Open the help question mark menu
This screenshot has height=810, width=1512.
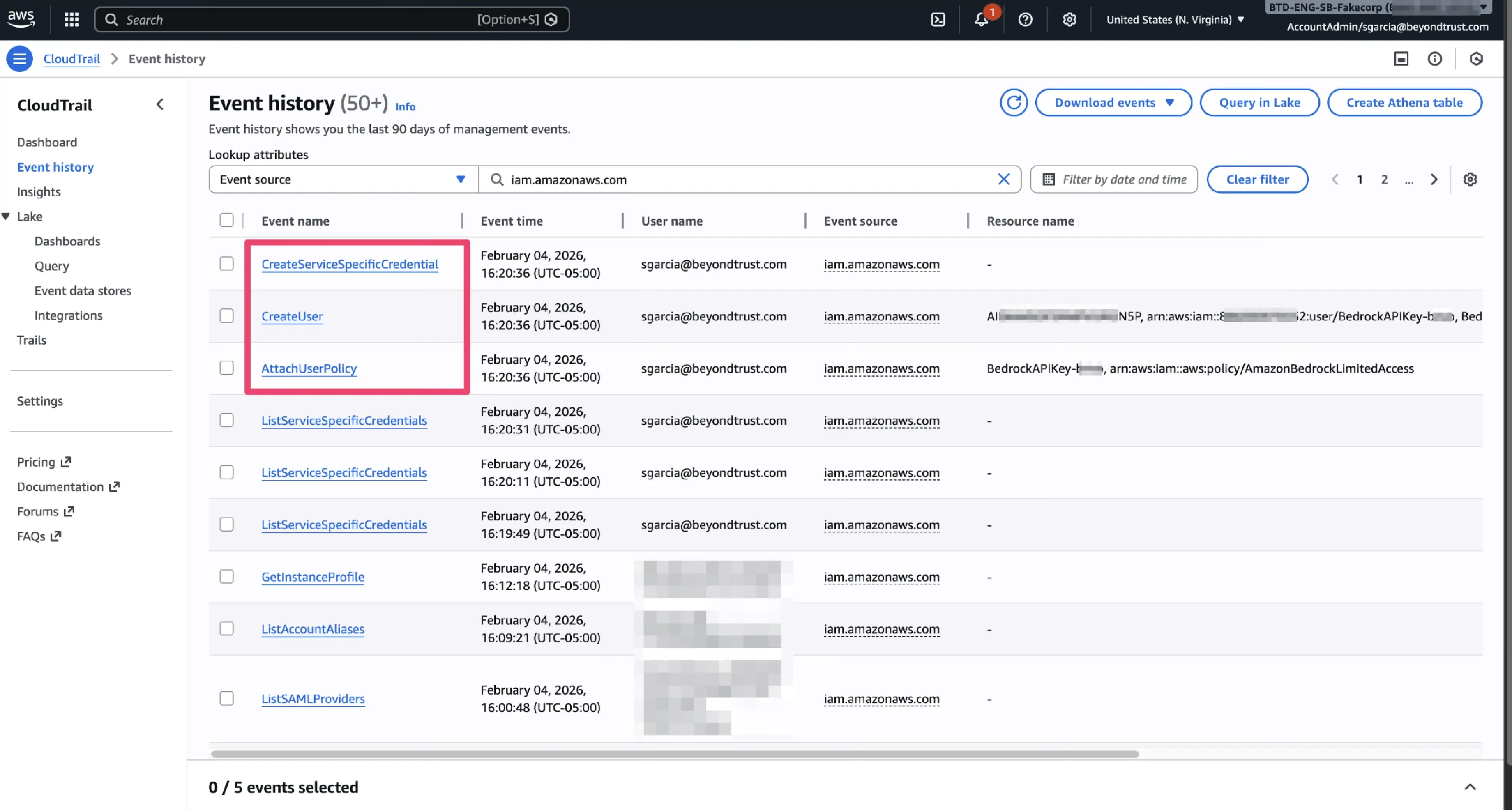click(1025, 19)
